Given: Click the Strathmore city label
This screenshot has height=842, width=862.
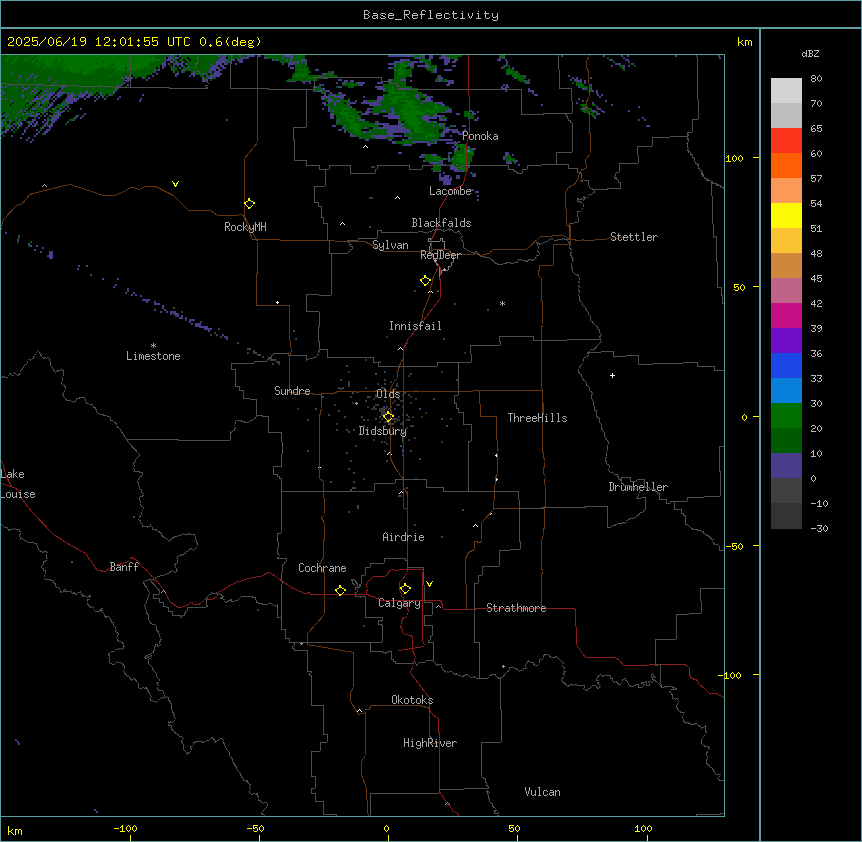Looking at the screenshot, I should [x=516, y=608].
